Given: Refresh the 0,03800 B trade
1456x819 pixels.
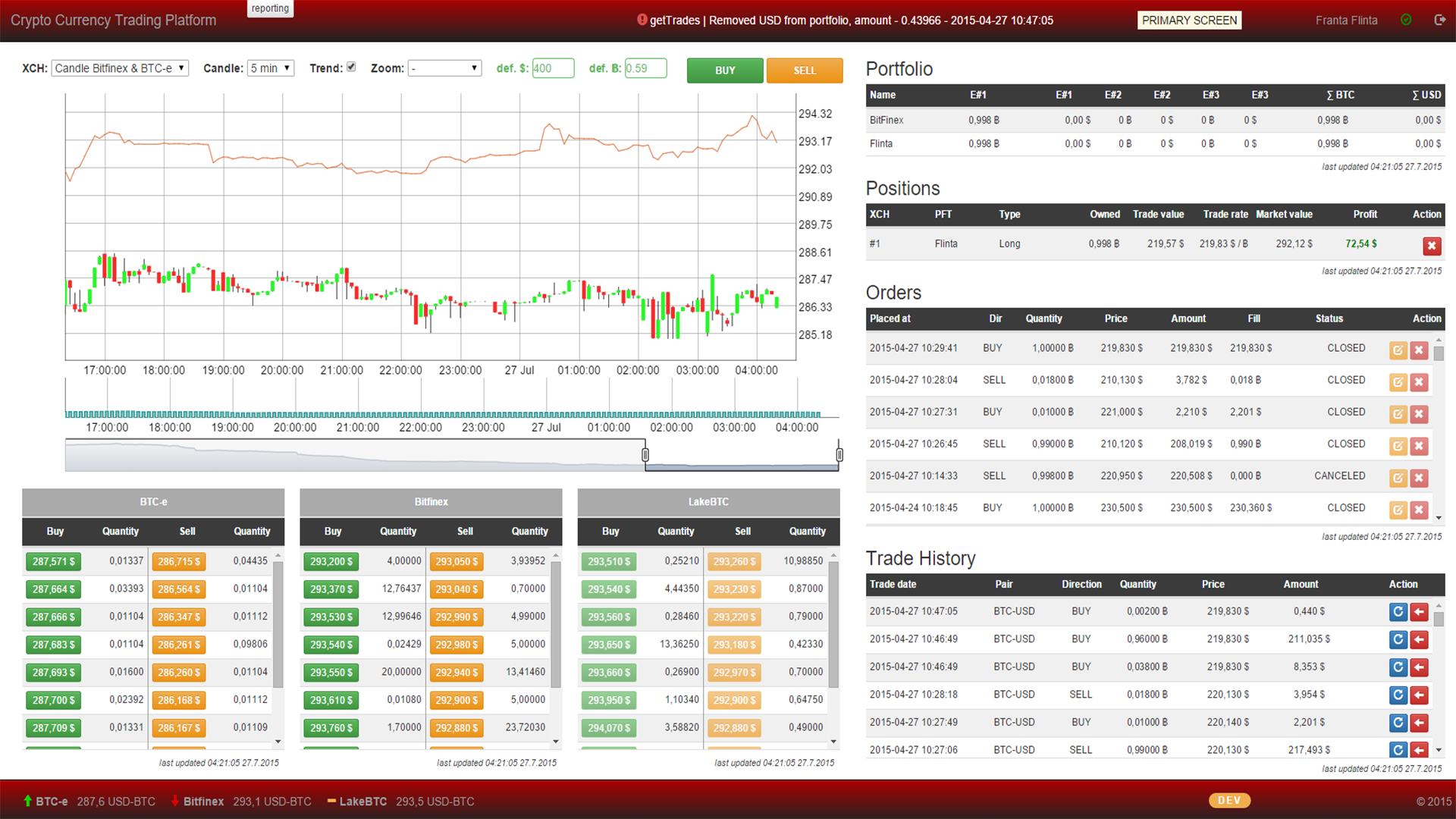Looking at the screenshot, I should [x=1398, y=667].
